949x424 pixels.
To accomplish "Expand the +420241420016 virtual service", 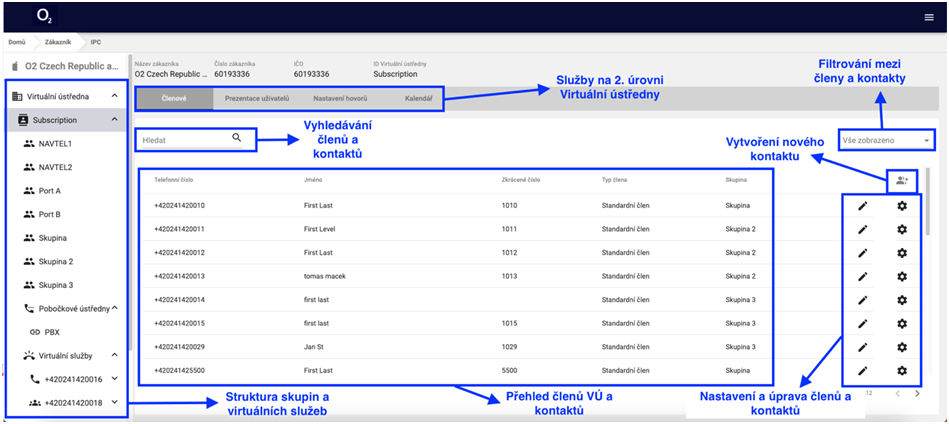I will click(x=114, y=379).
